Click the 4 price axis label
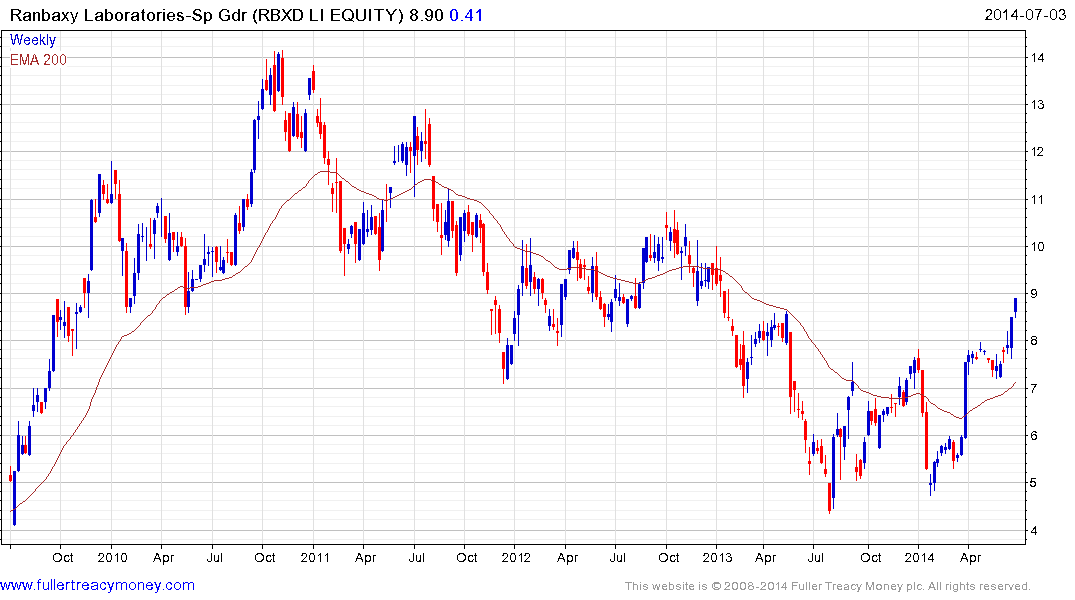 point(1034,530)
